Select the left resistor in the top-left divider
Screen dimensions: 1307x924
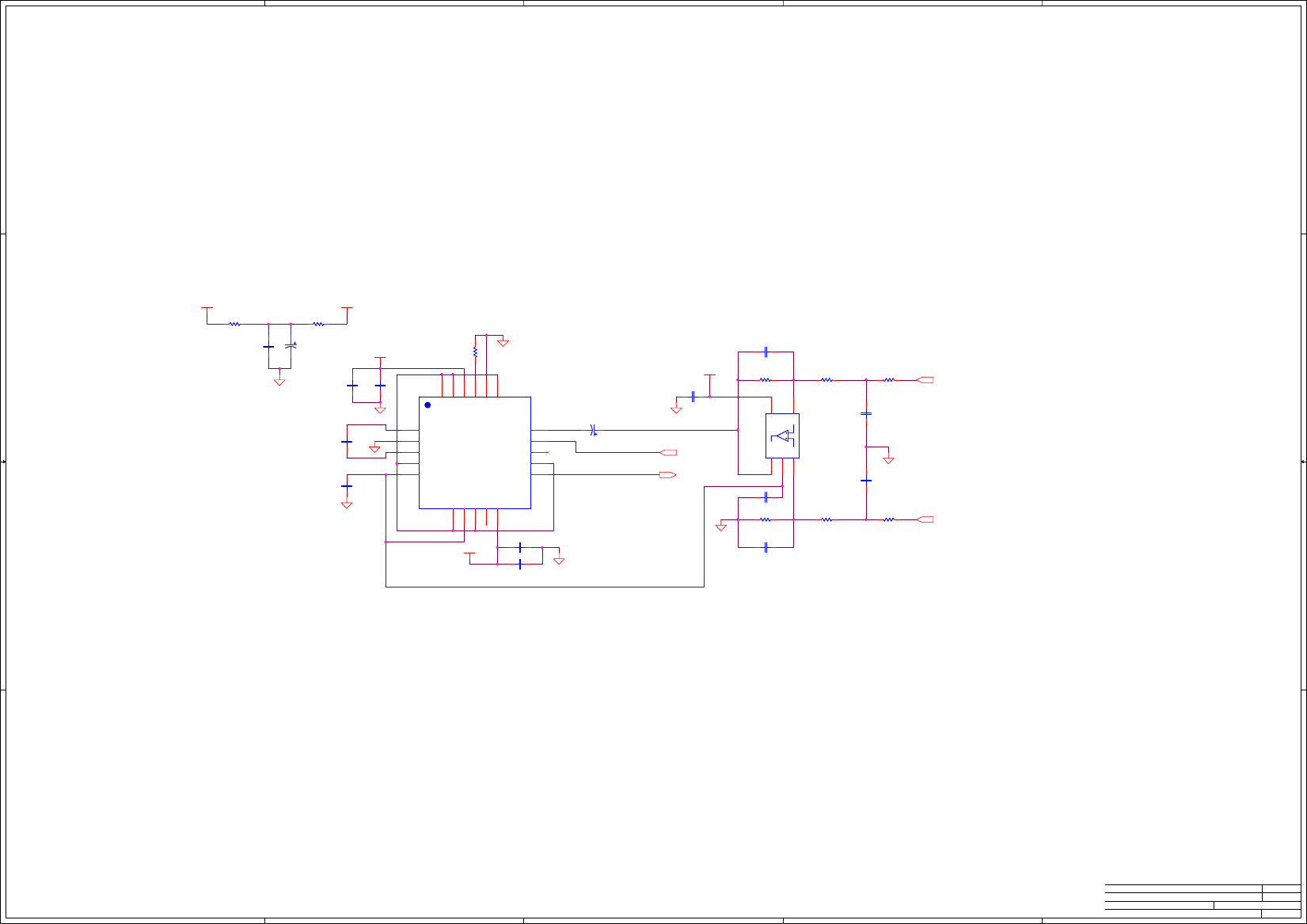(x=234, y=324)
